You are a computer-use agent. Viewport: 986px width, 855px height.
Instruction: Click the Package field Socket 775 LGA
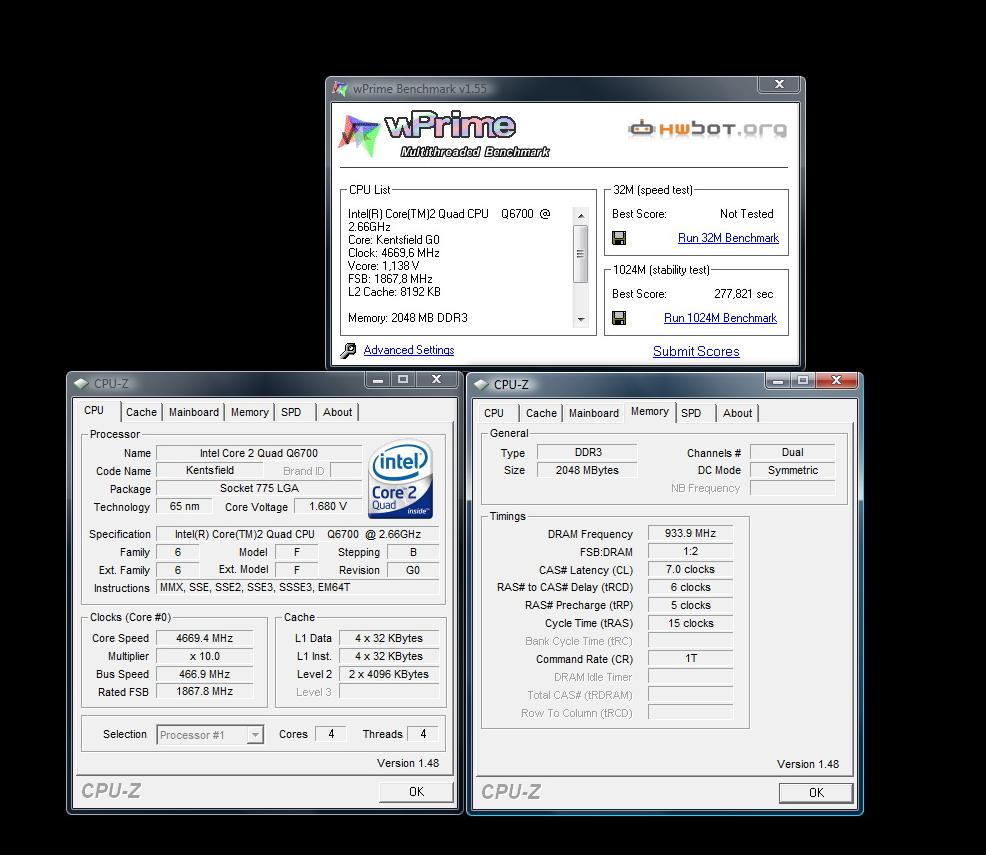point(259,488)
